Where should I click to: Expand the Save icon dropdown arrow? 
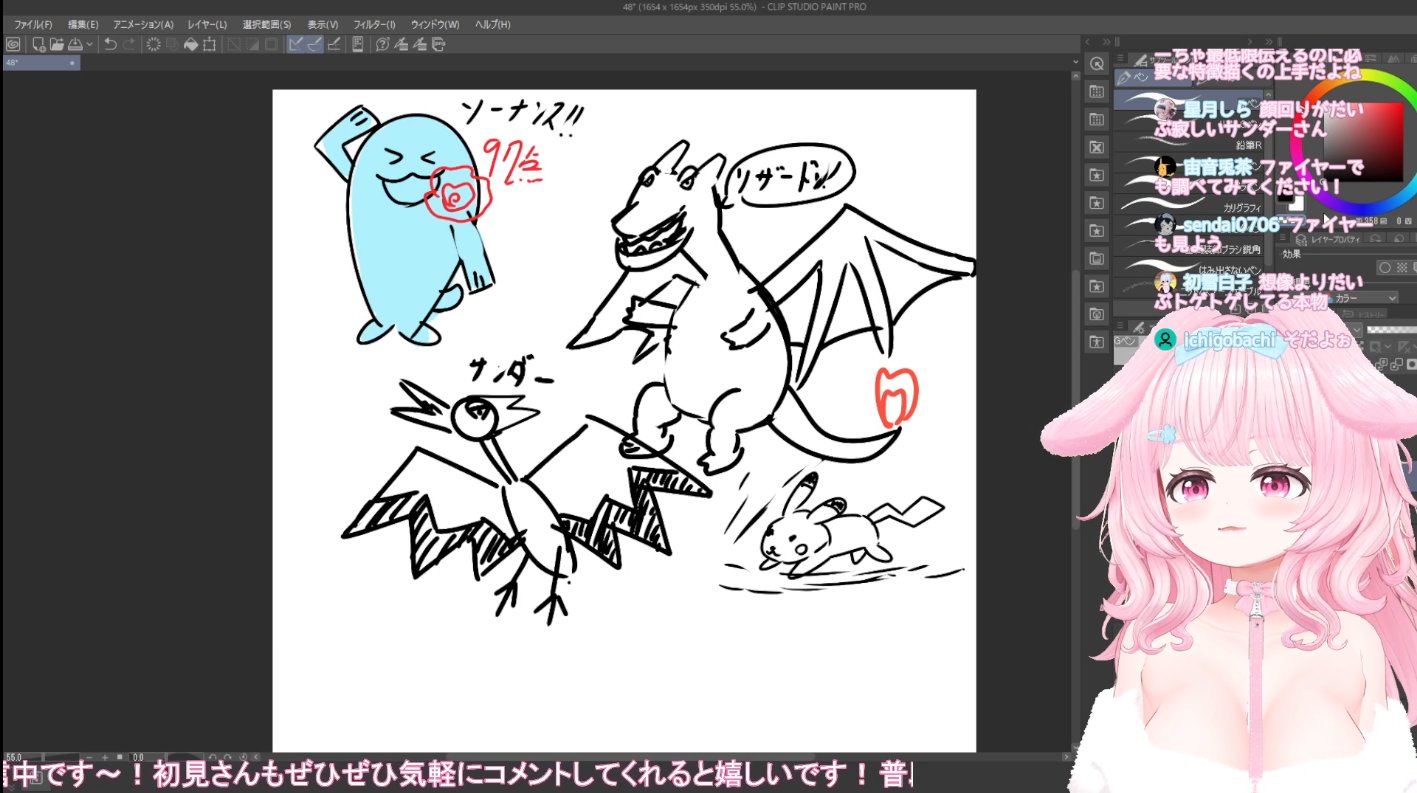pos(90,44)
